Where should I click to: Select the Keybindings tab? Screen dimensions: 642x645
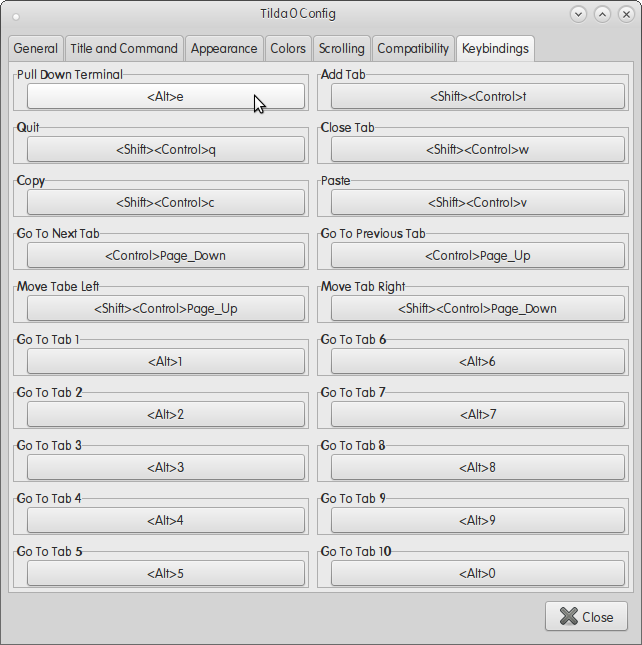coord(495,49)
